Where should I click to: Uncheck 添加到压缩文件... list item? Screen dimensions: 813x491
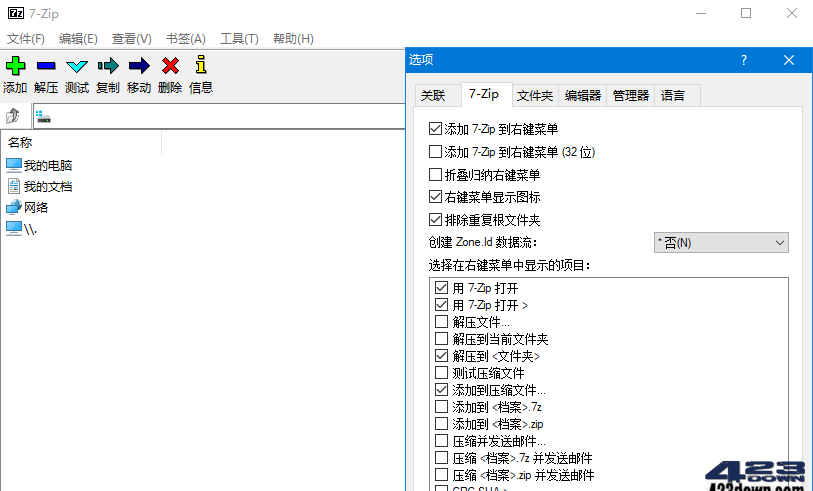(x=441, y=389)
